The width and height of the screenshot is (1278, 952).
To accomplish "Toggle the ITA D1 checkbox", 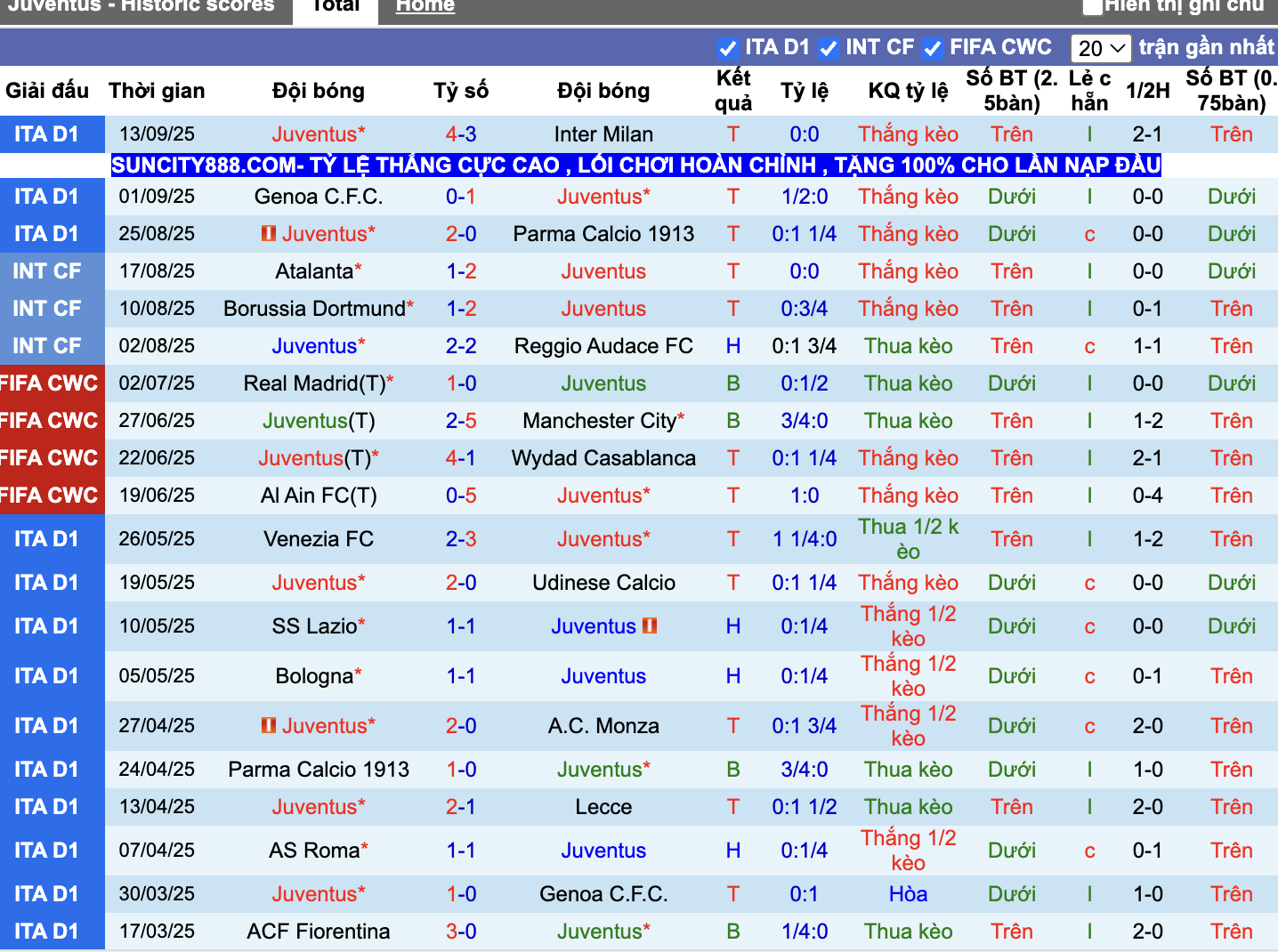I will point(727,48).
